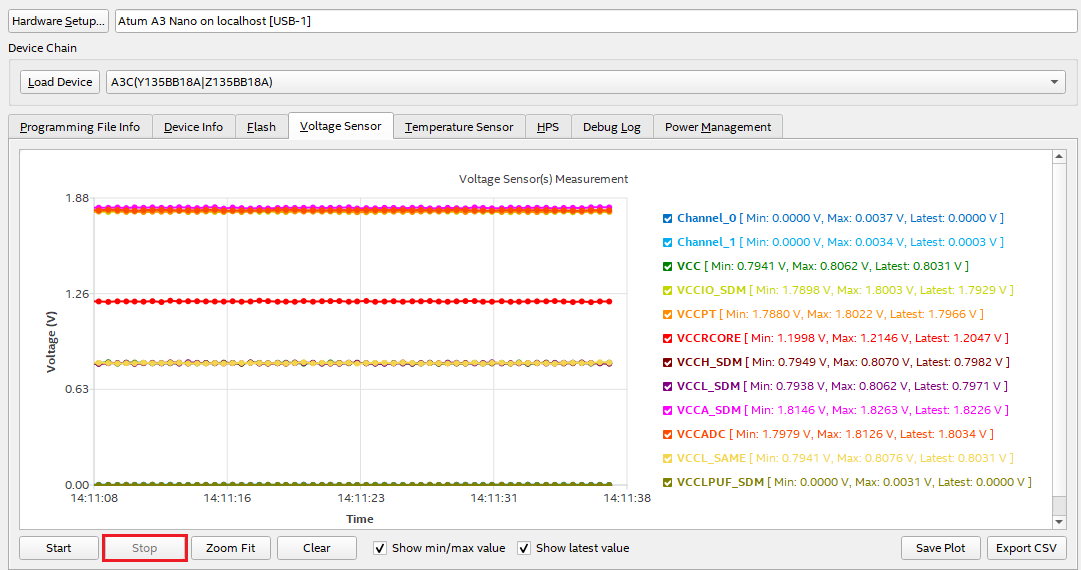Toggle the Channel_0 legend checkbox
Viewport: 1081px width, 570px height.
668,218
